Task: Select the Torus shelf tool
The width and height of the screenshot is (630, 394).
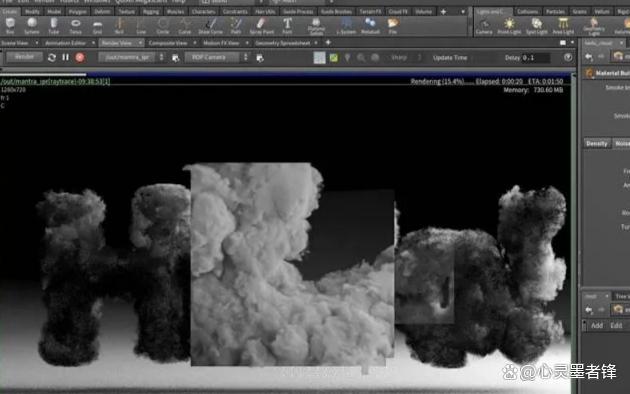Action: point(76,25)
